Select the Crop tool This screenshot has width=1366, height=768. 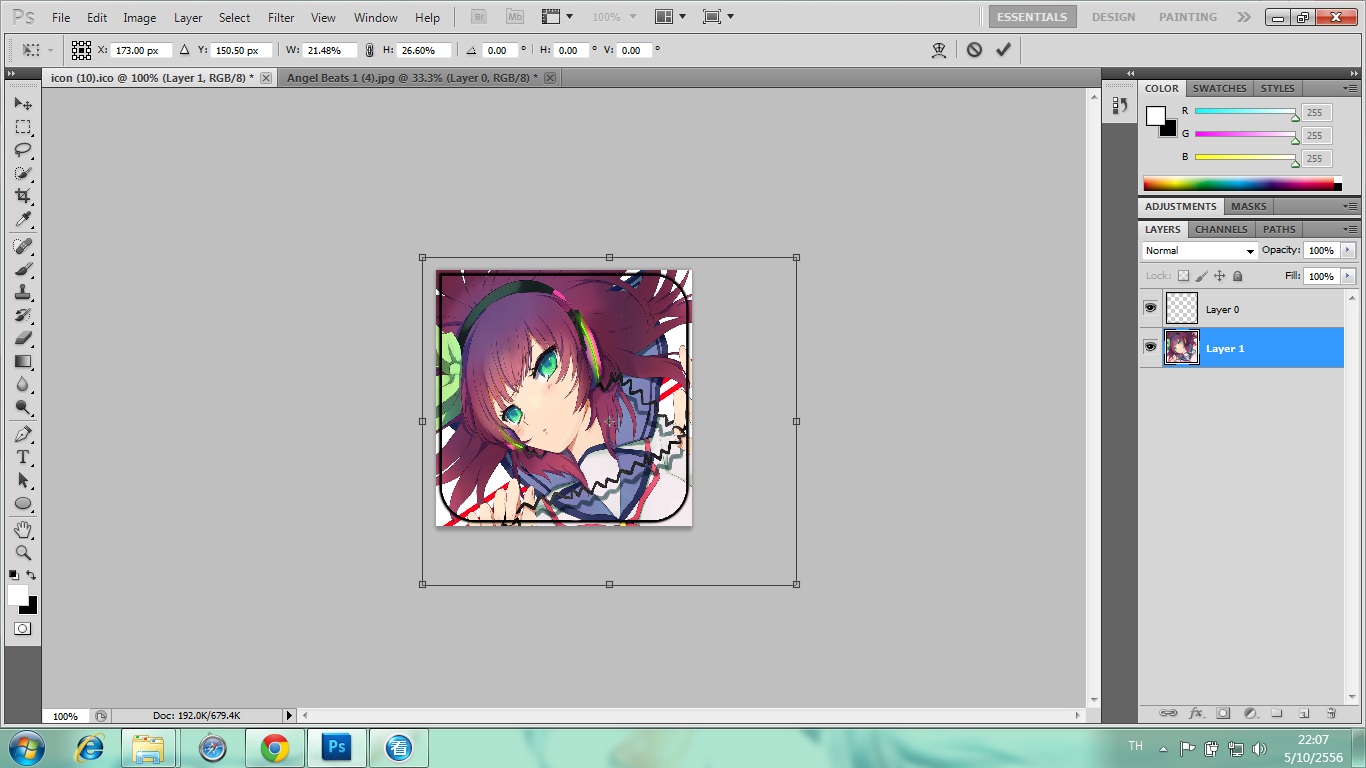(x=23, y=196)
